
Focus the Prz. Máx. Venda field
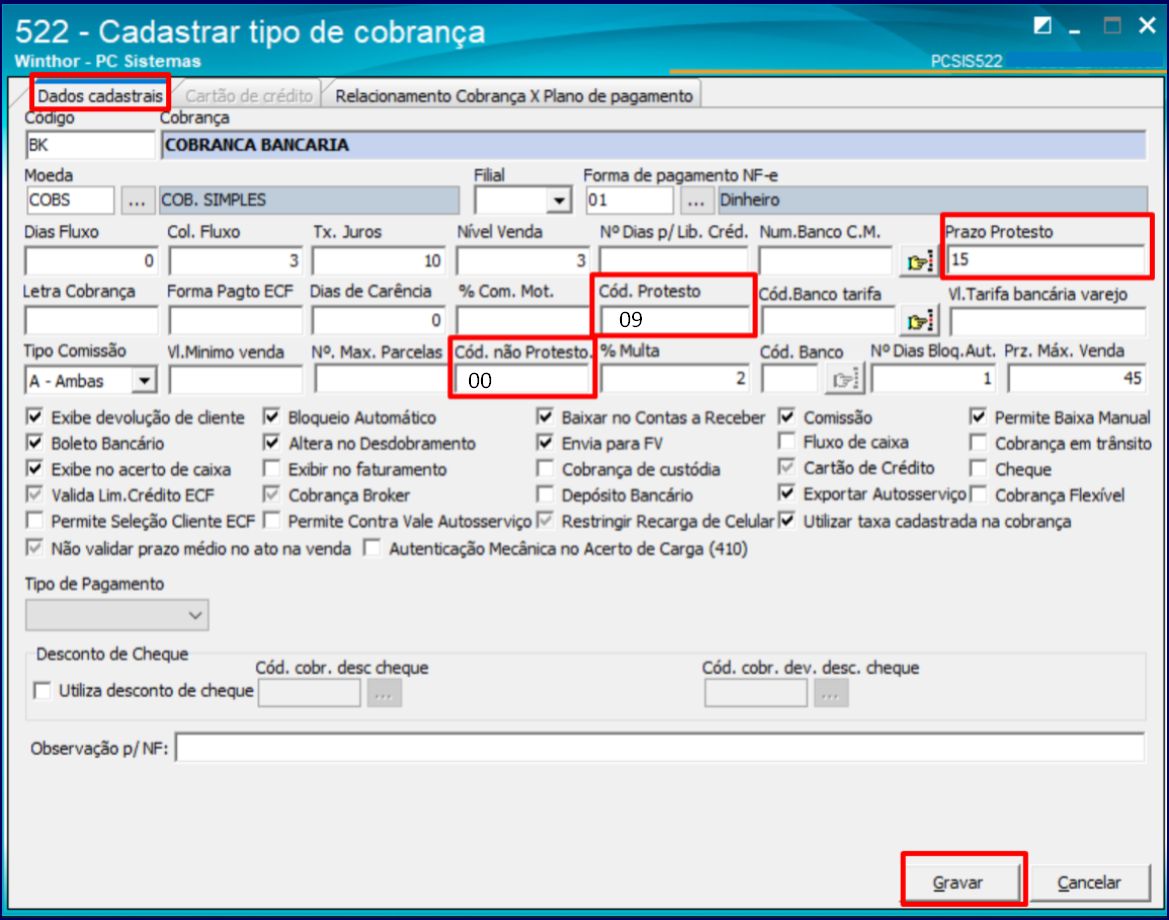(1077, 379)
